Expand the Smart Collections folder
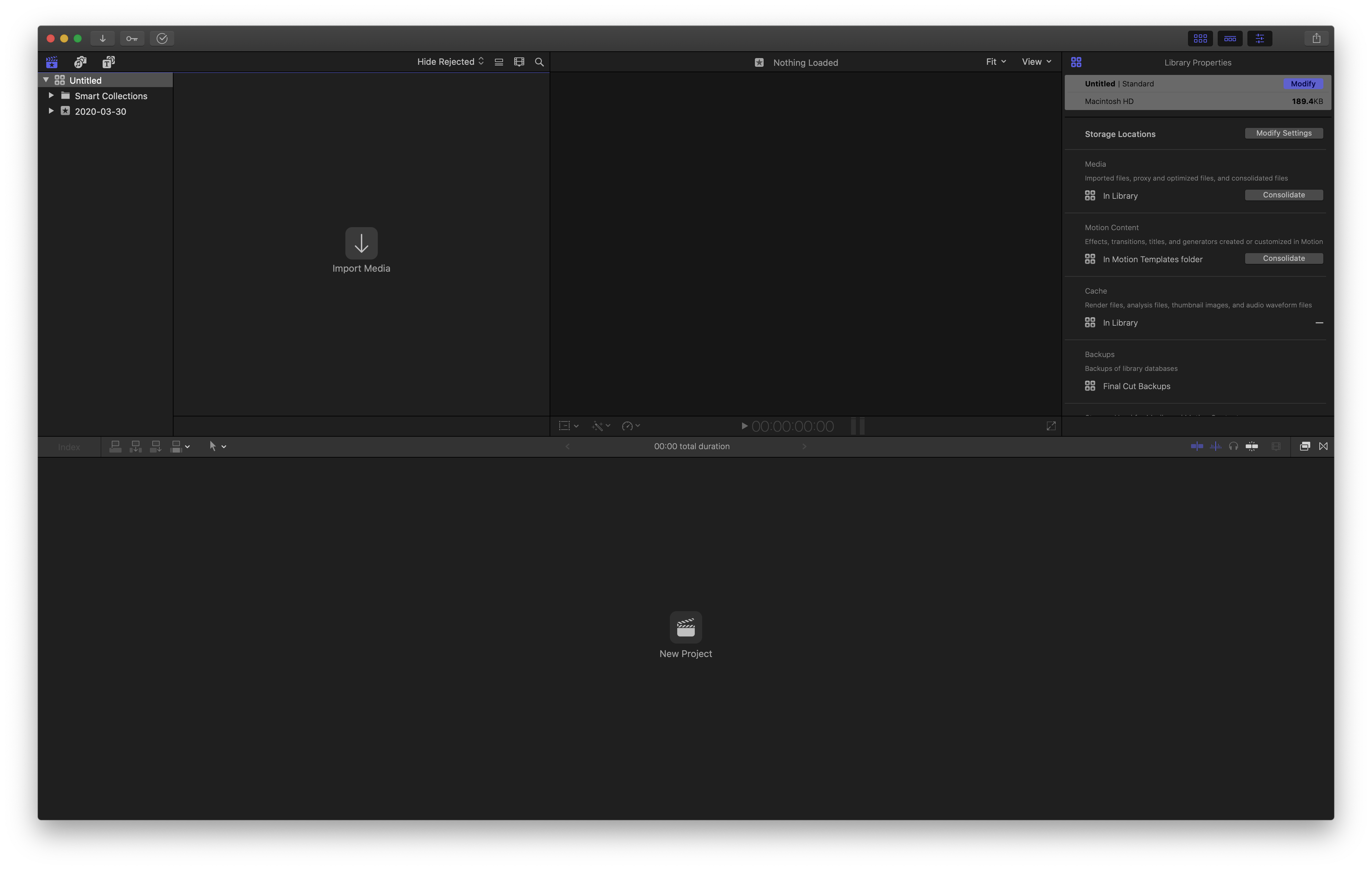This screenshot has width=1372, height=870. click(51, 96)
